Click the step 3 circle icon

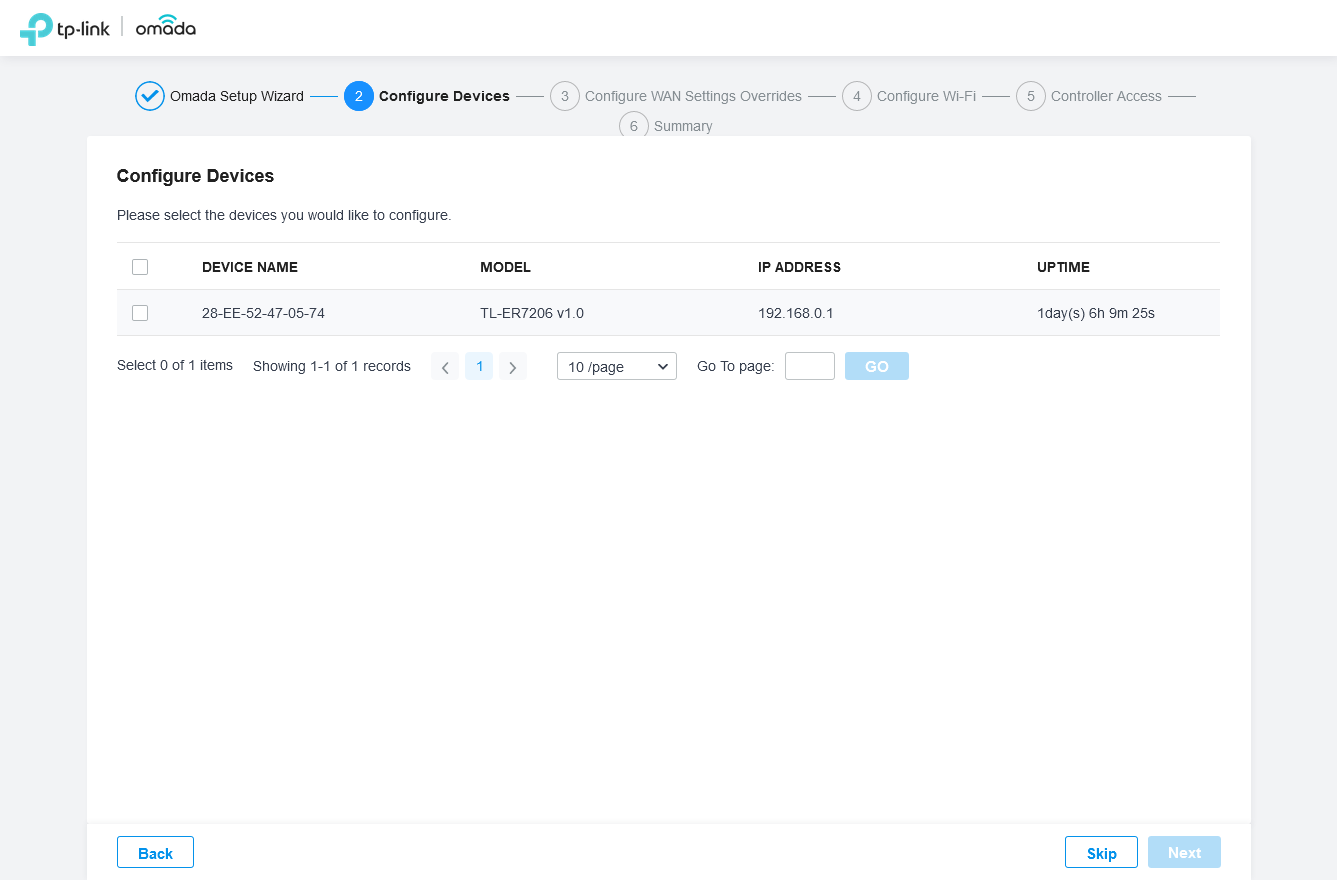[565, 96]
